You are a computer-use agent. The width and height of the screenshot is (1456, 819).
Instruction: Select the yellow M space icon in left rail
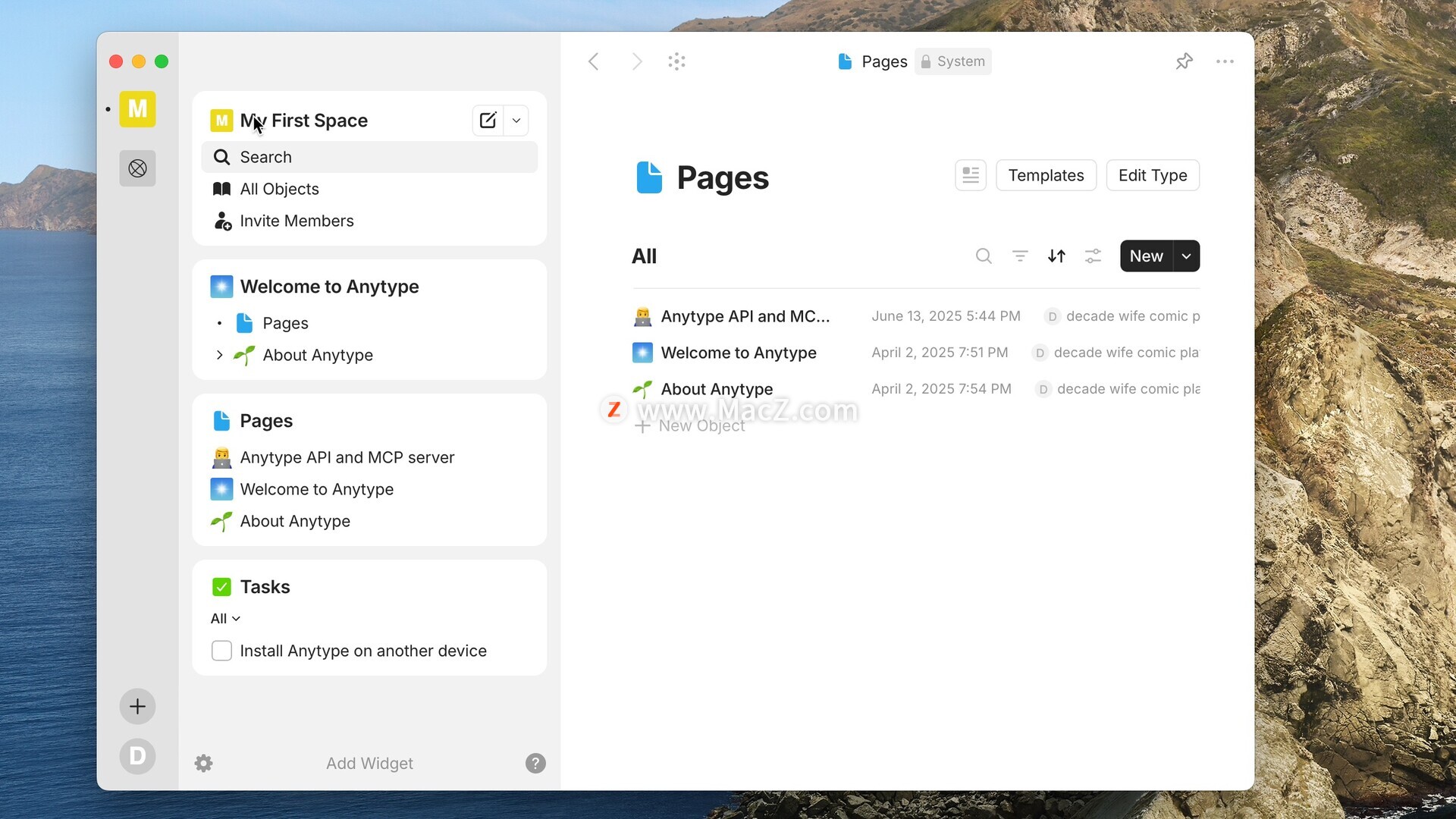(x=137, y=109)
